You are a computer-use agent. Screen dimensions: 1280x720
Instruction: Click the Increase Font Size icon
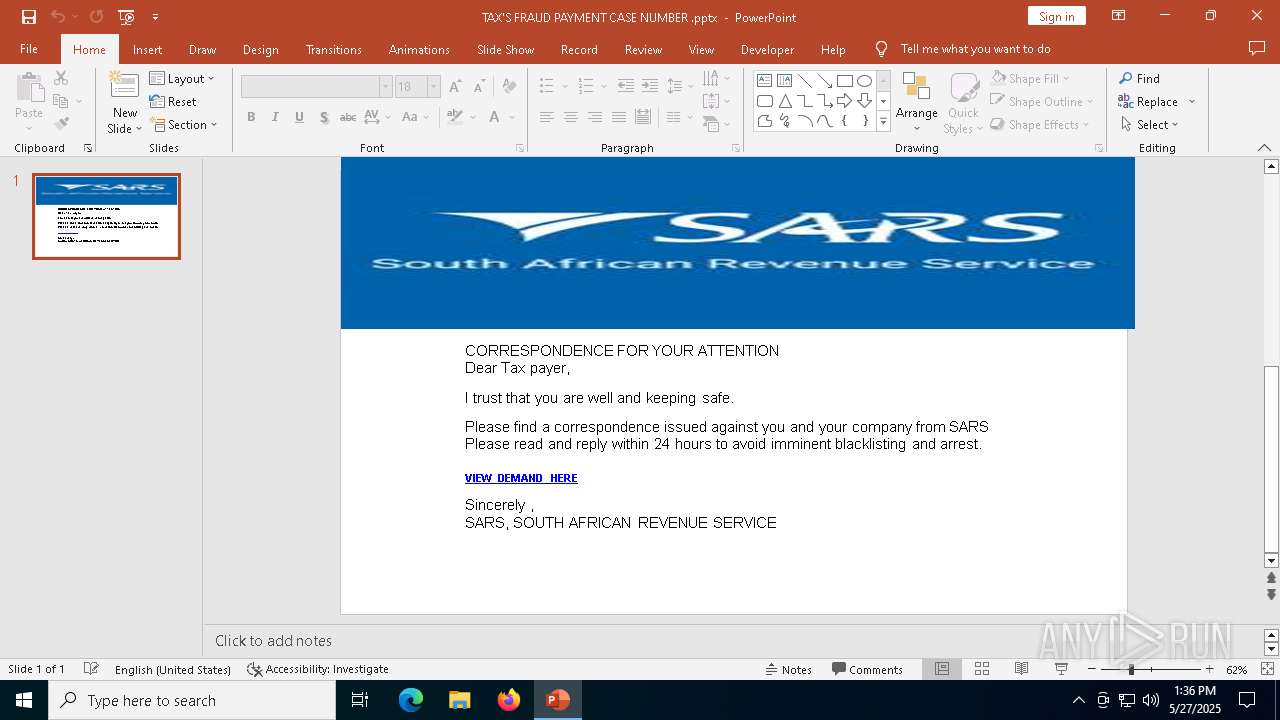click(455, 87)
